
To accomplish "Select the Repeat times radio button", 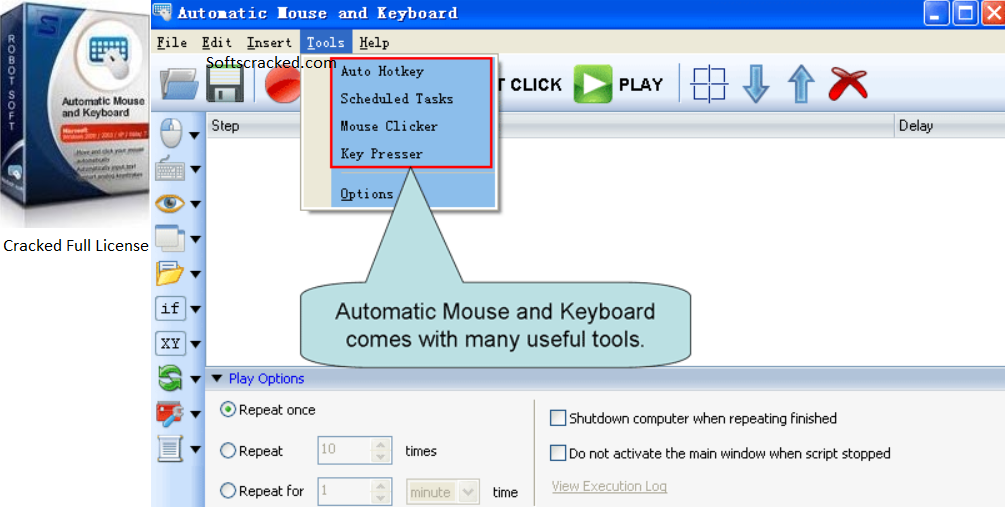I will pos(228,451).
